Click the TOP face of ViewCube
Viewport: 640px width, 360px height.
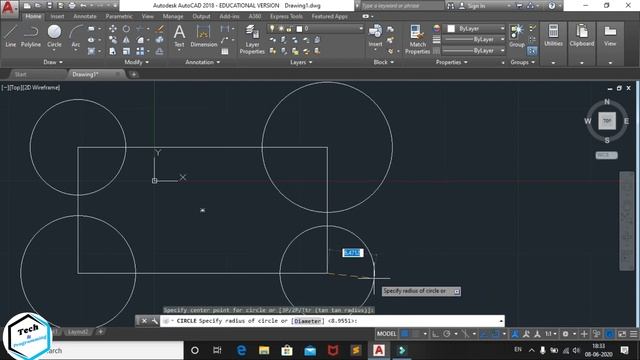tap(607, 121)
